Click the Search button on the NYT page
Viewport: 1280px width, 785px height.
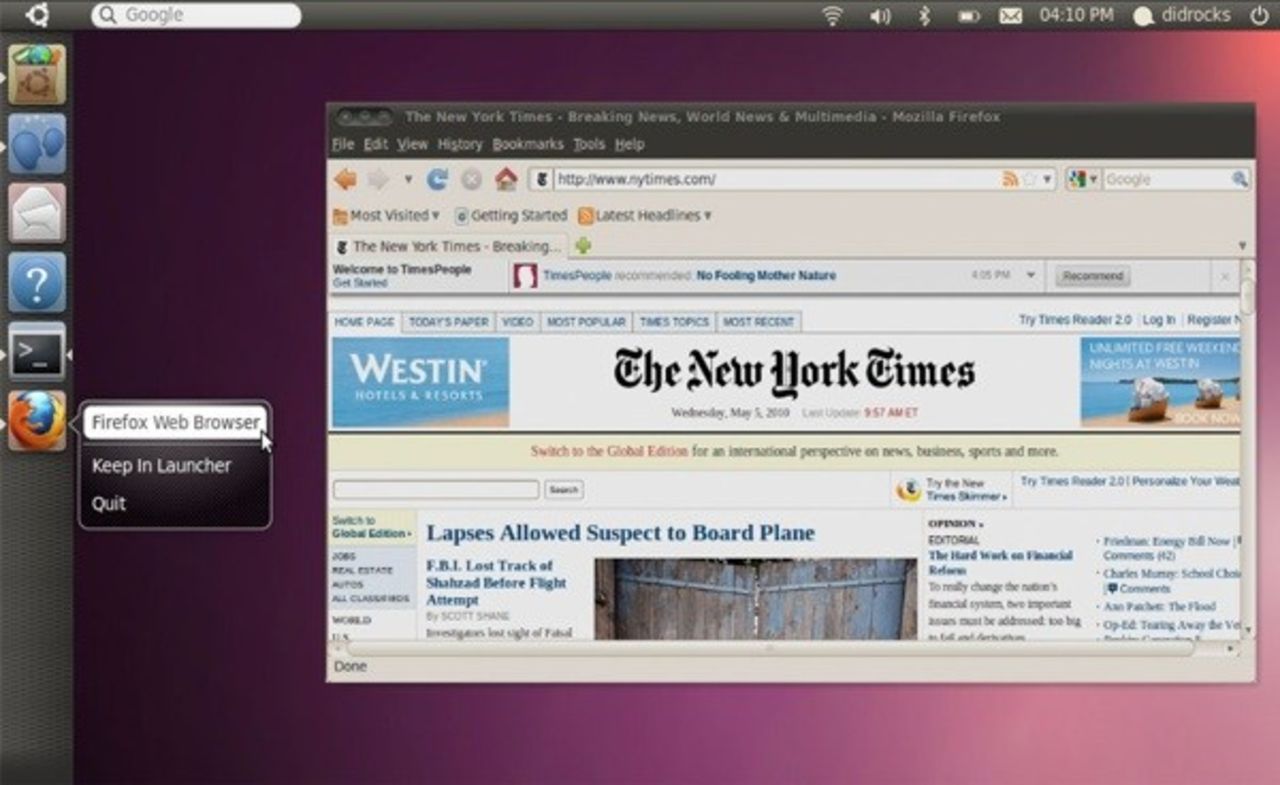coord(563,490)
